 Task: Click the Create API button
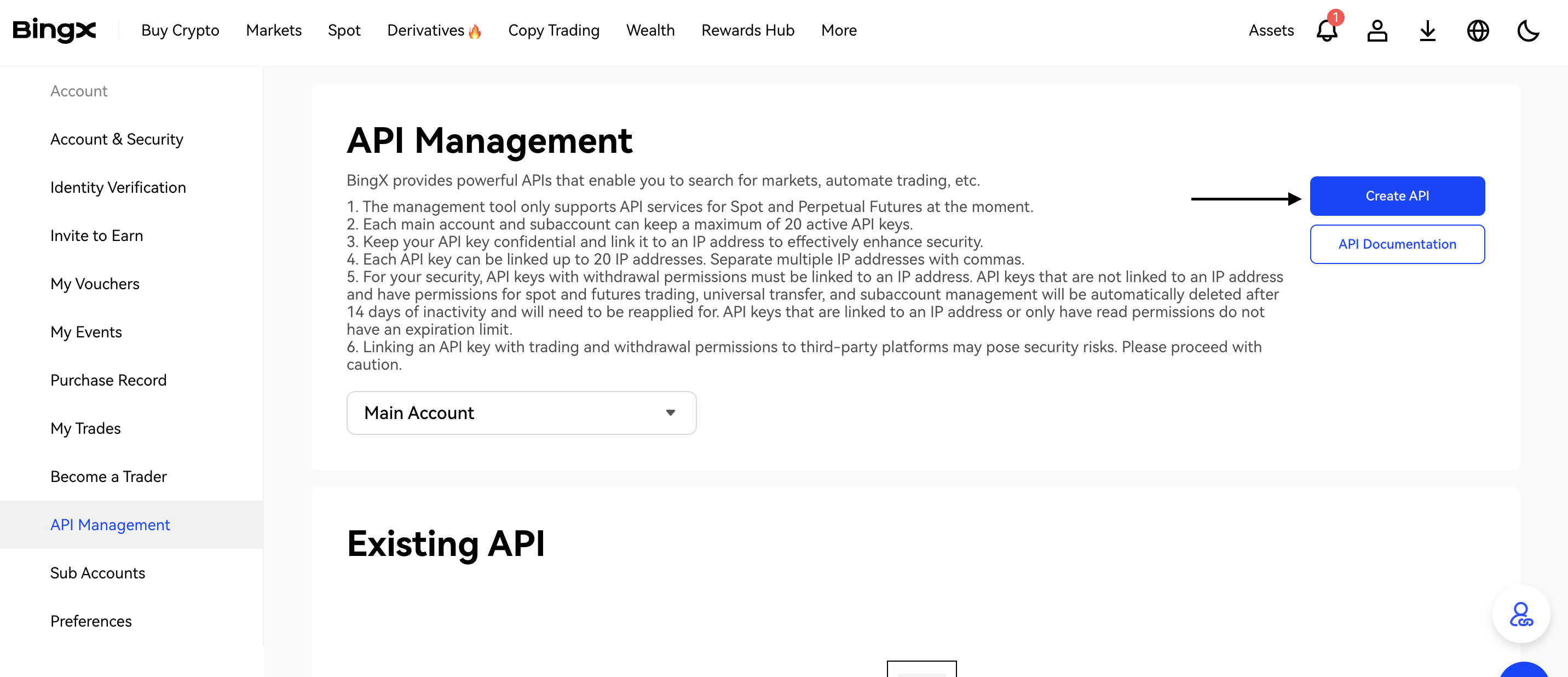tap(1397, 196)
